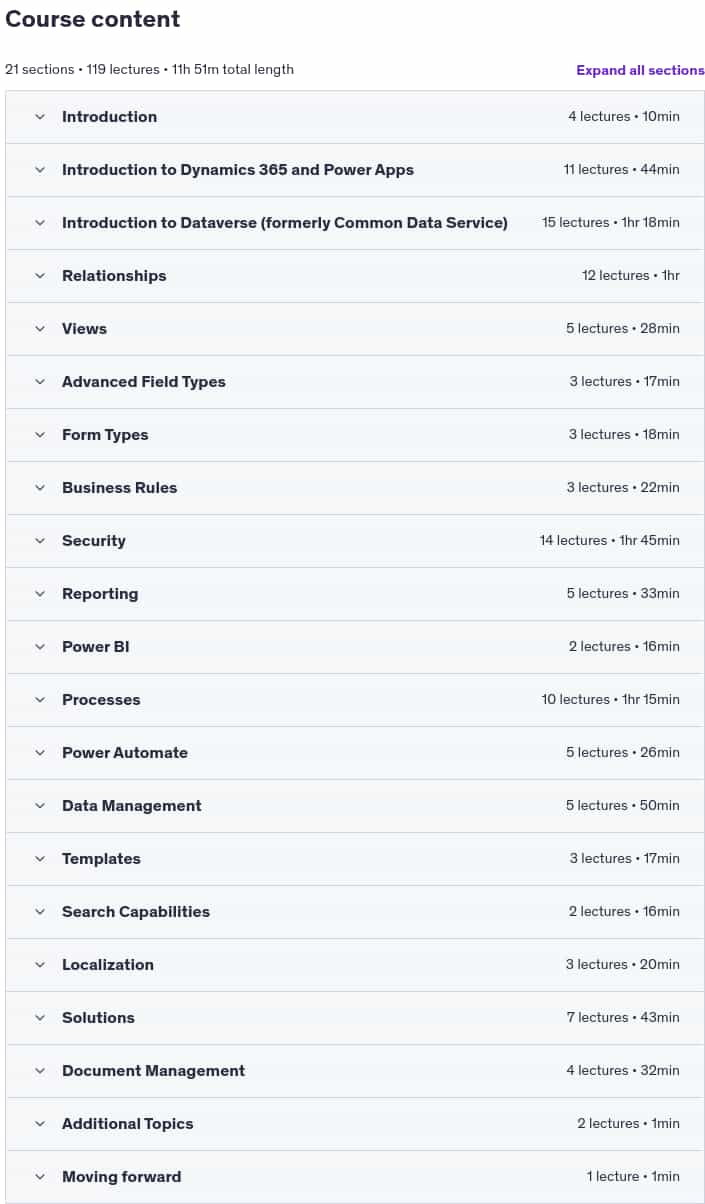Click the Power BI chevron icon

[x=40, y=647]
